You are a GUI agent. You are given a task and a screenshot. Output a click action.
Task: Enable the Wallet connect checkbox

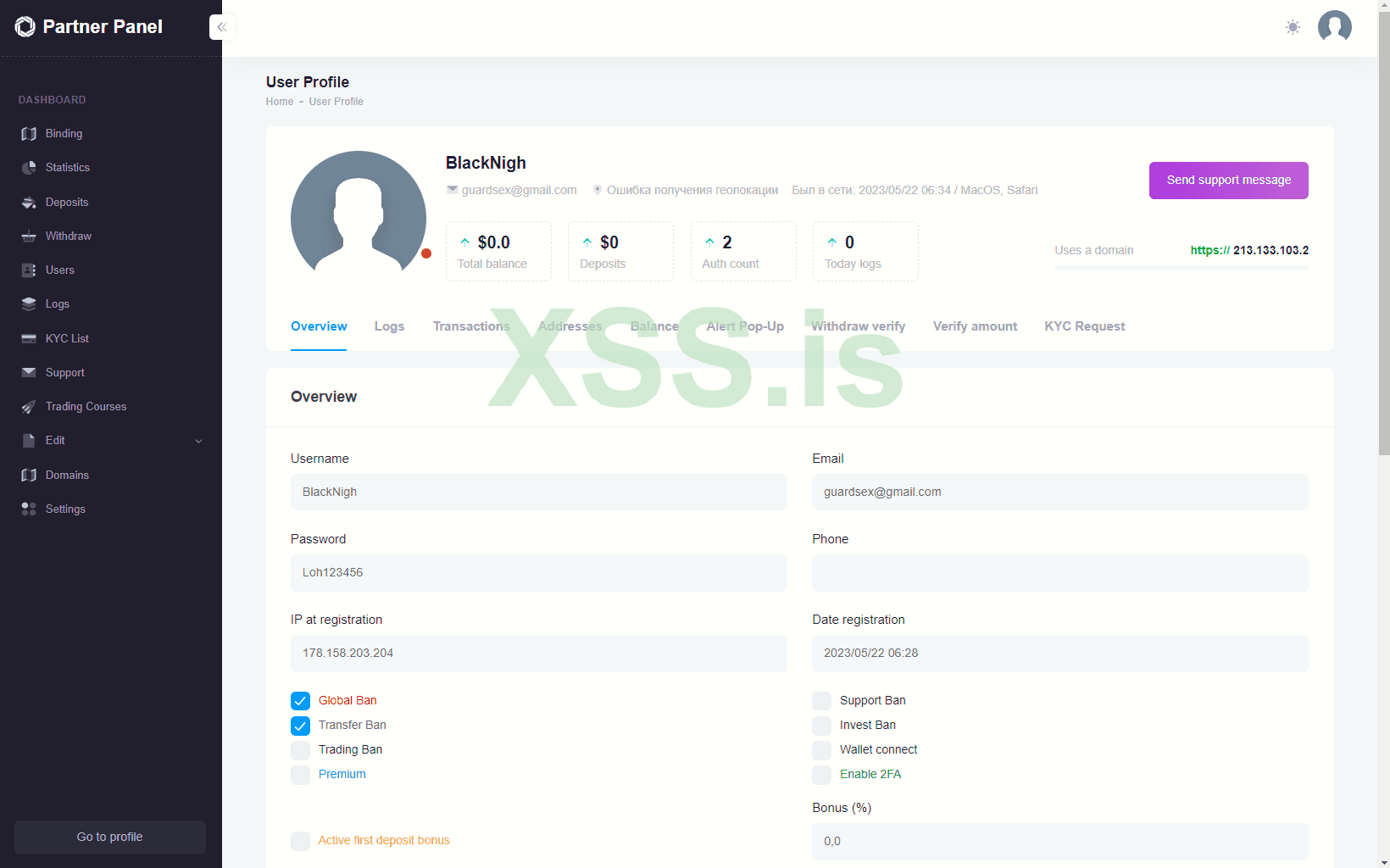coord(821,750)
